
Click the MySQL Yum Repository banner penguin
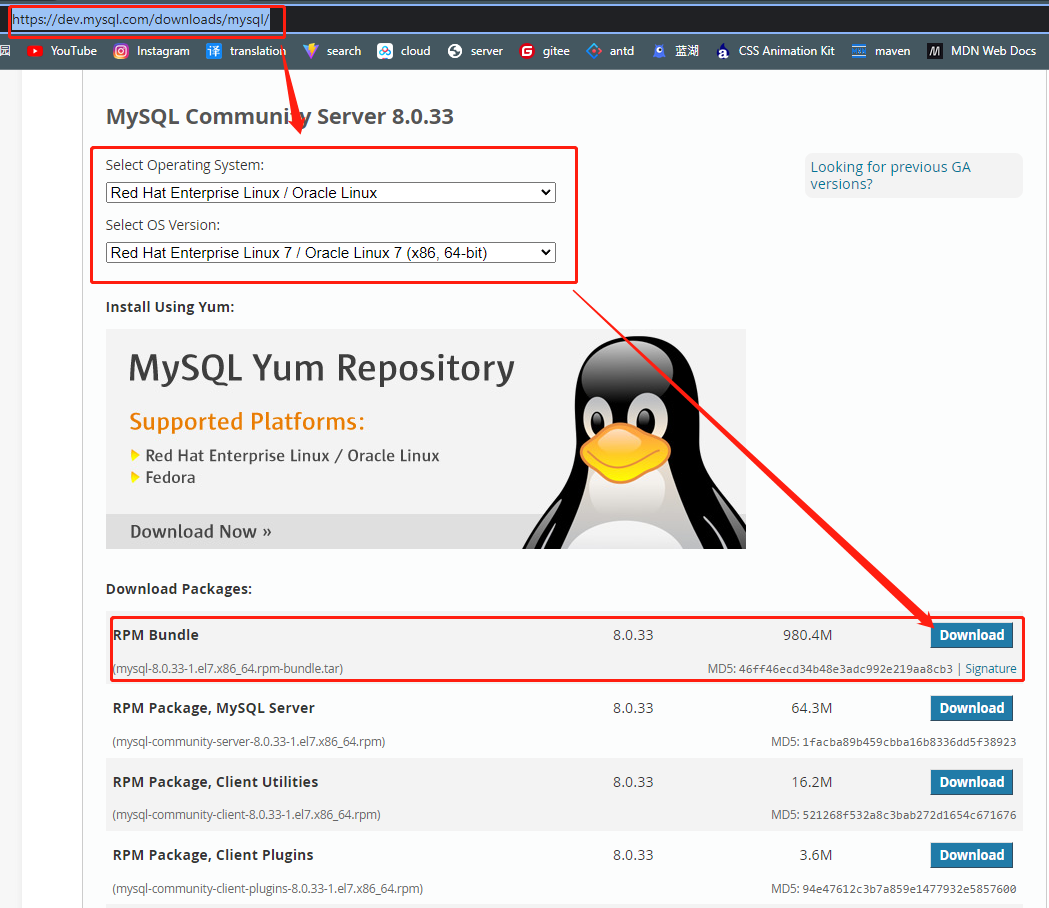[x=632, y=442]
